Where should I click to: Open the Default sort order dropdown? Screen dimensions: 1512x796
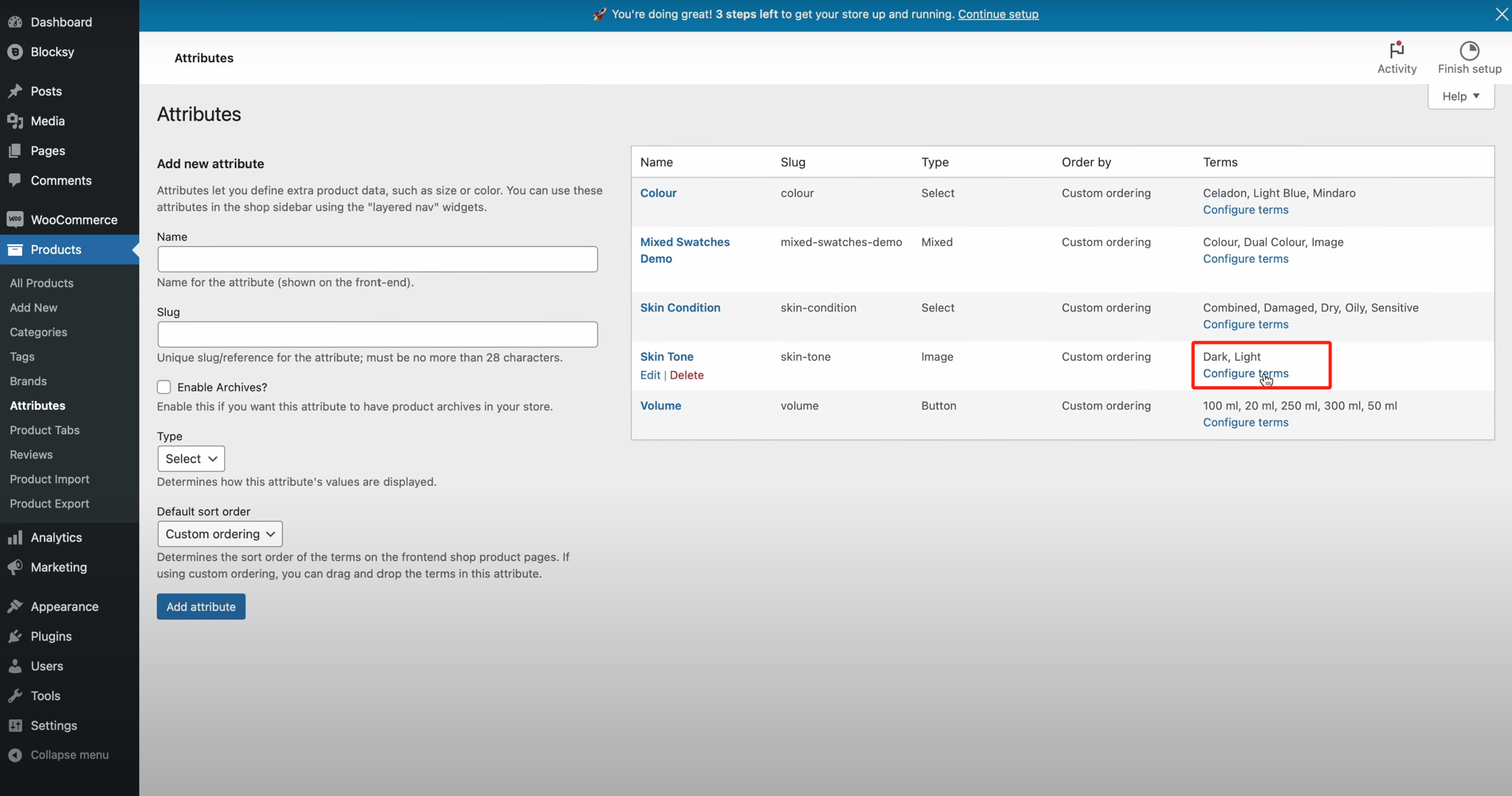219,534
